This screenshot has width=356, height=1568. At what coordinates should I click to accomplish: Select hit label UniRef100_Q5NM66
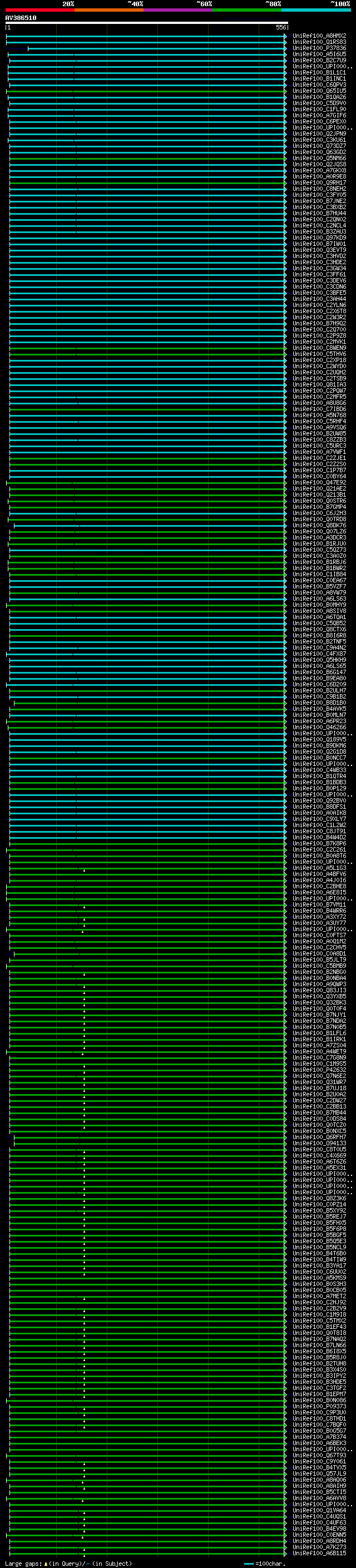tap(319, 159)
